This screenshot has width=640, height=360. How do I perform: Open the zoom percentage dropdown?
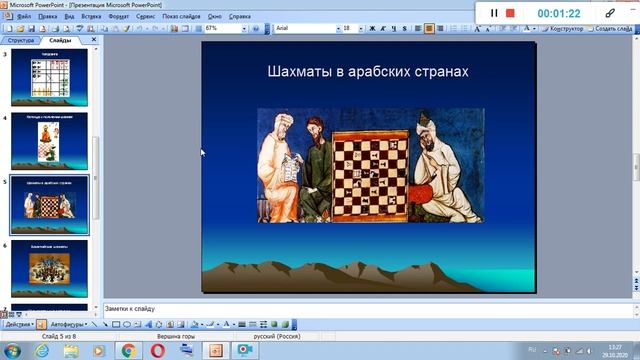tap(244, 29)
